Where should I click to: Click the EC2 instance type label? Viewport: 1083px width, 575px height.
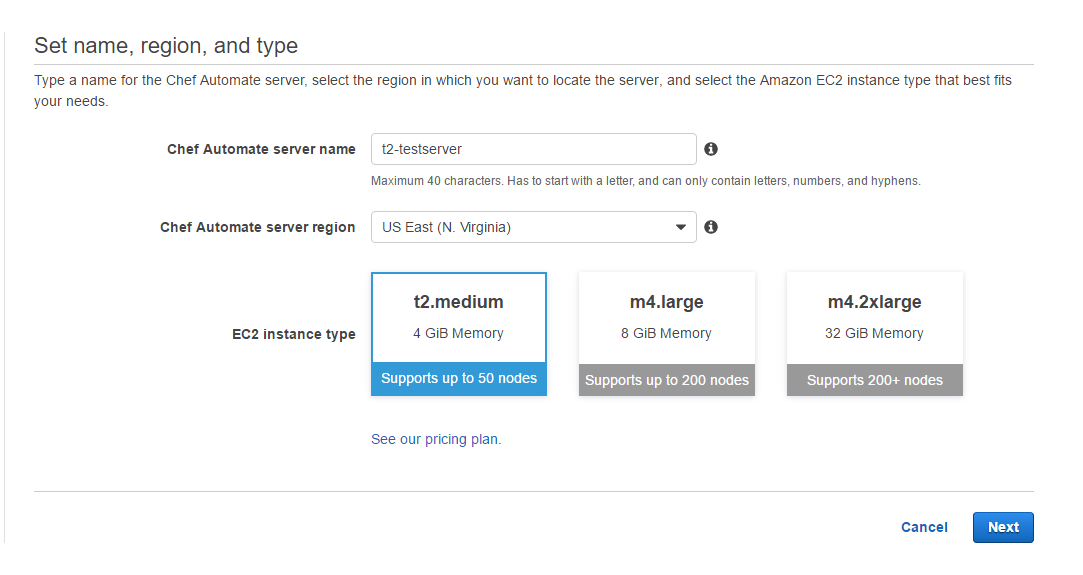(x=294, y=334)
